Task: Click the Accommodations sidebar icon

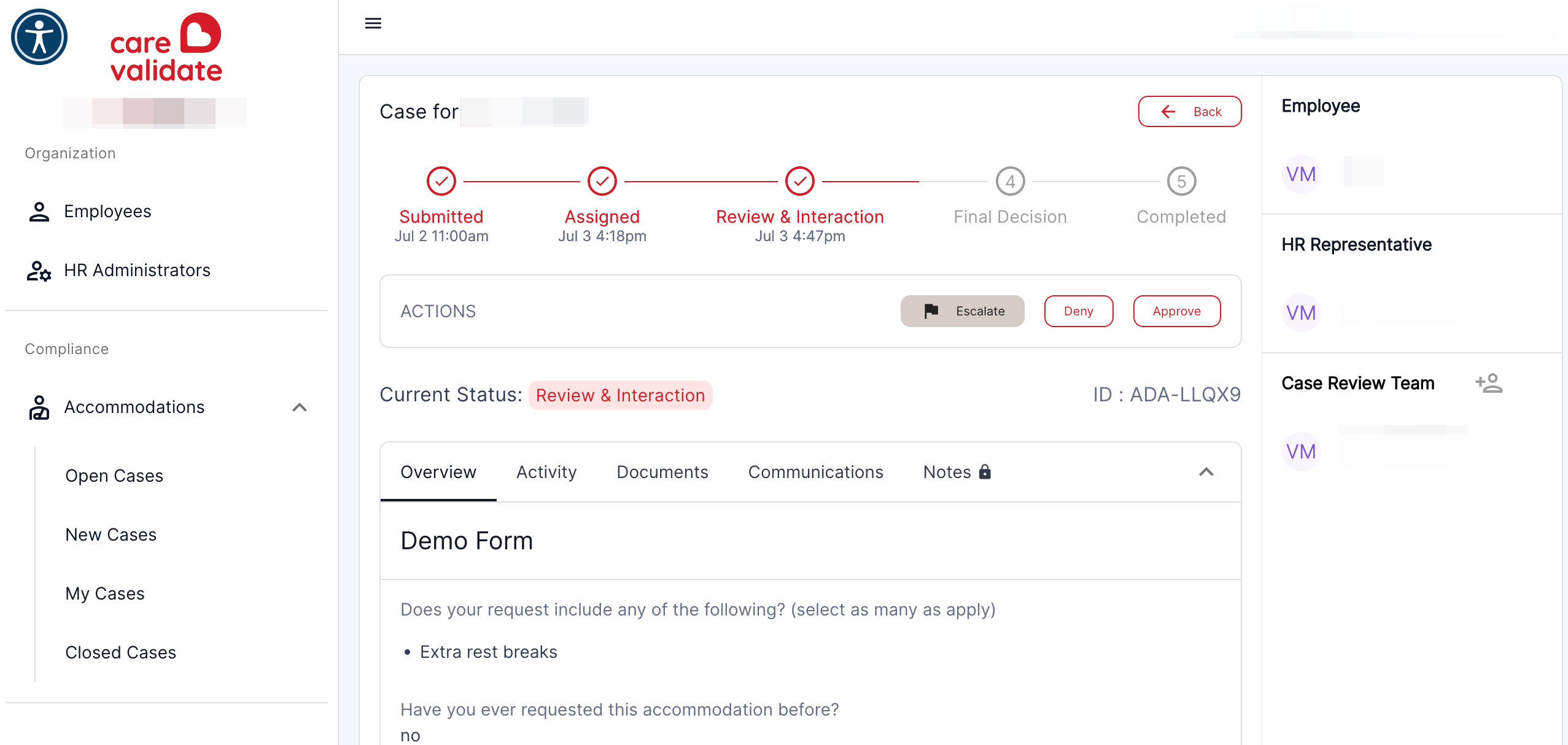Action: tap(39, 407)
